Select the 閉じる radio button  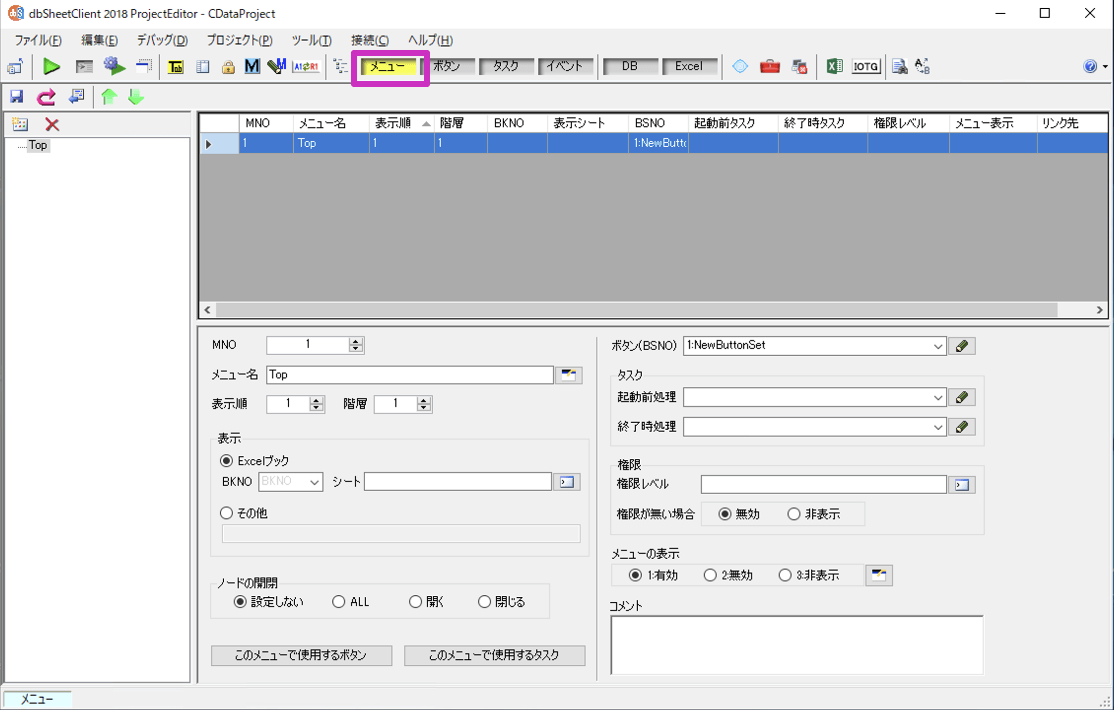click(485, 602)
